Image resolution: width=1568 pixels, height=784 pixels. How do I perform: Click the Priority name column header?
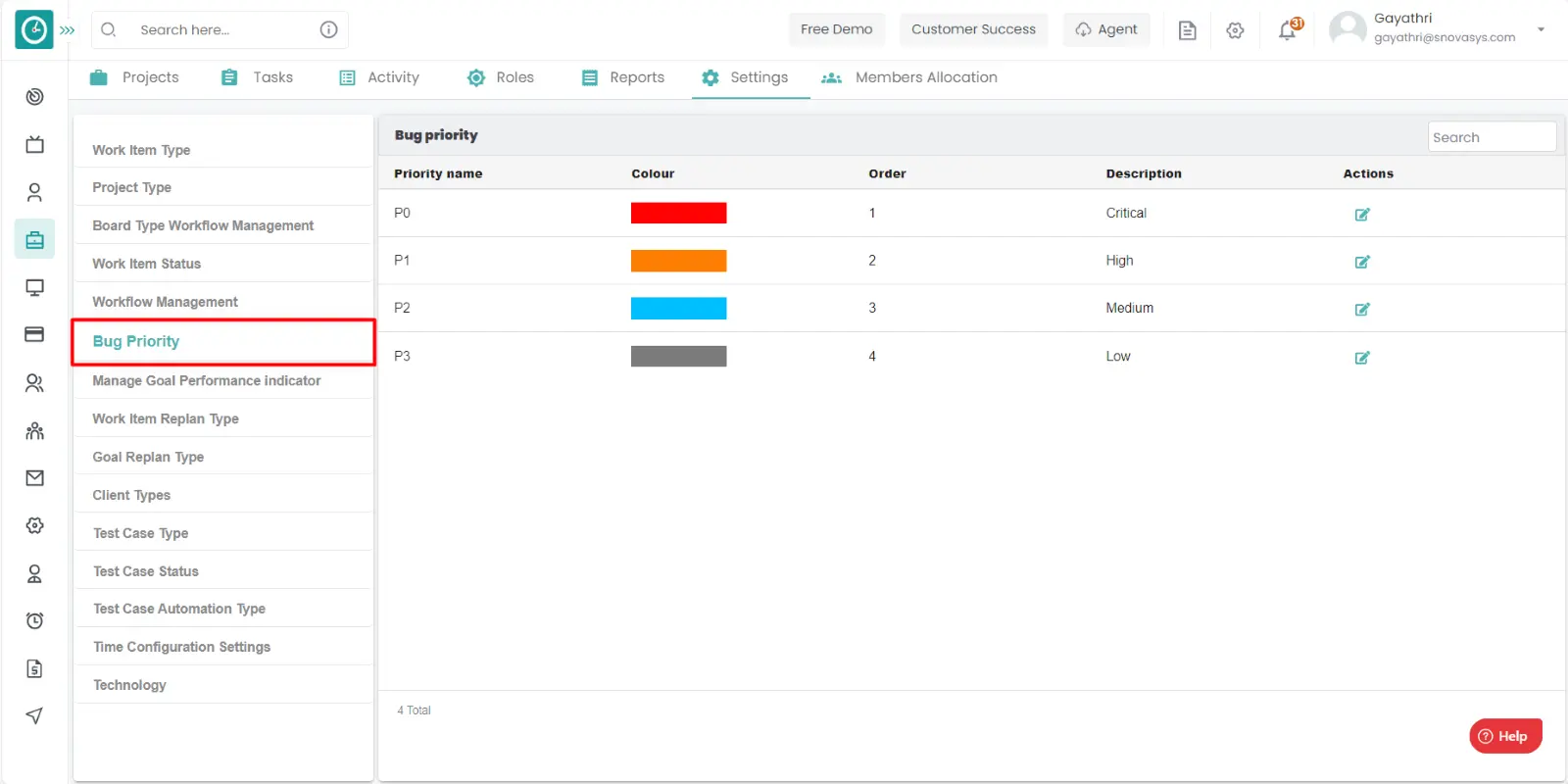438,173
